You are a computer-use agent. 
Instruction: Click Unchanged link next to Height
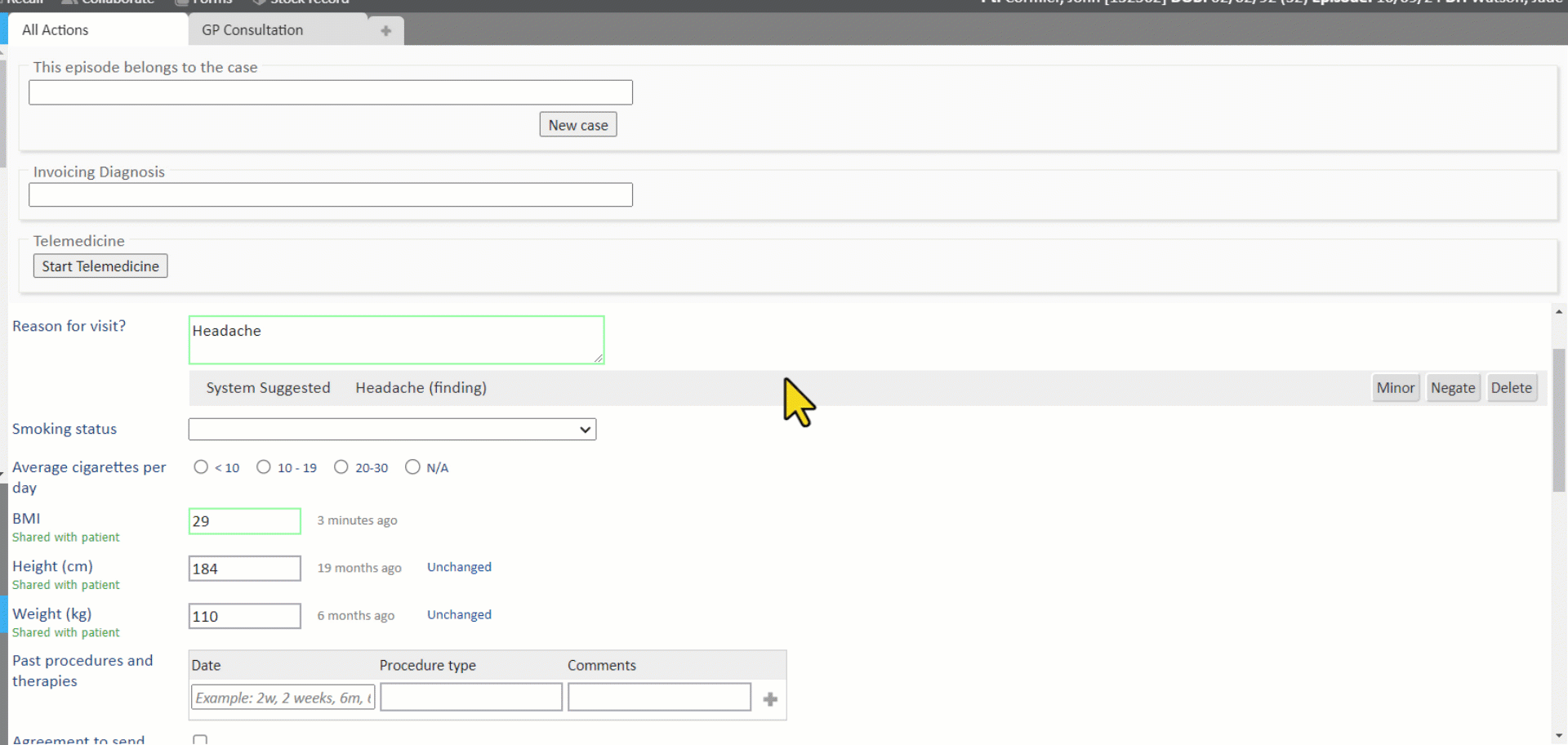coord(459,567)
